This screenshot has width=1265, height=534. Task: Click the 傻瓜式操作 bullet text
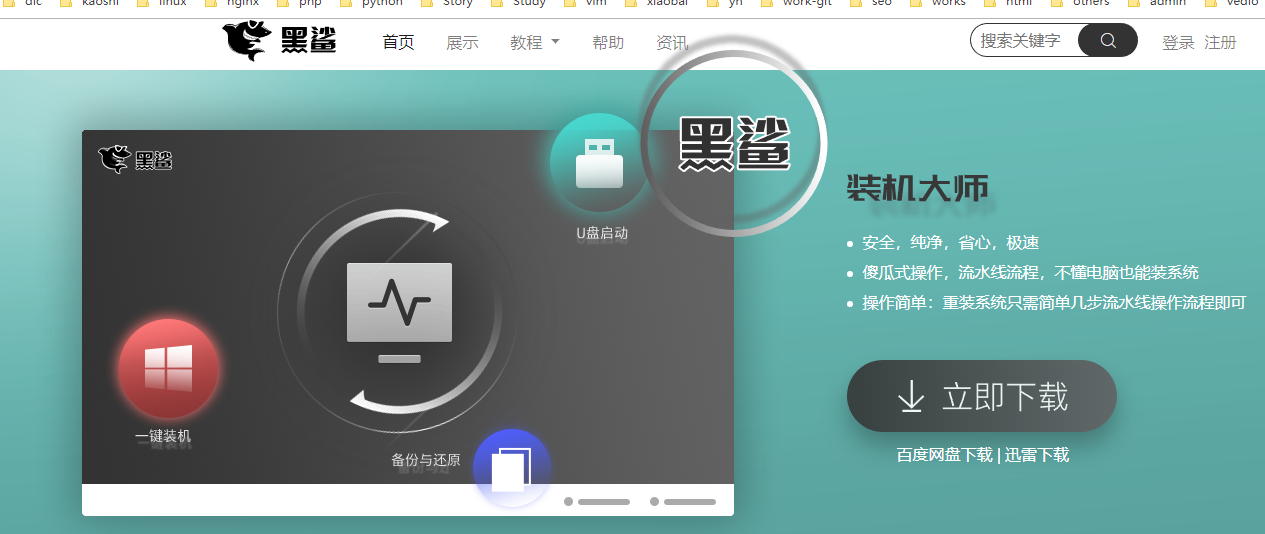[x=1030, y=272]
